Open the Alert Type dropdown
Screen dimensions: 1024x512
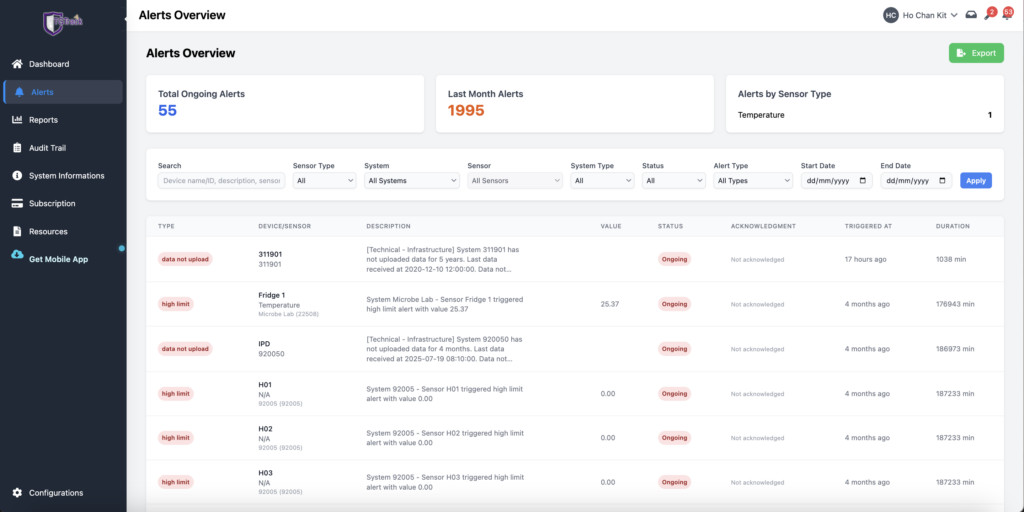(x=753, y=181)
